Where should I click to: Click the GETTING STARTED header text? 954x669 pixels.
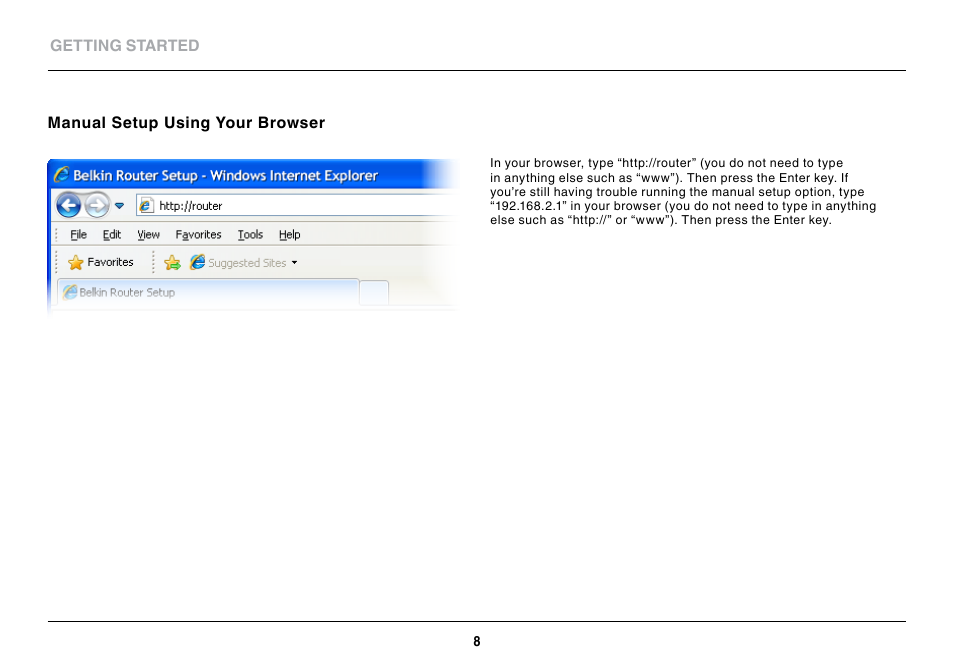125,46
